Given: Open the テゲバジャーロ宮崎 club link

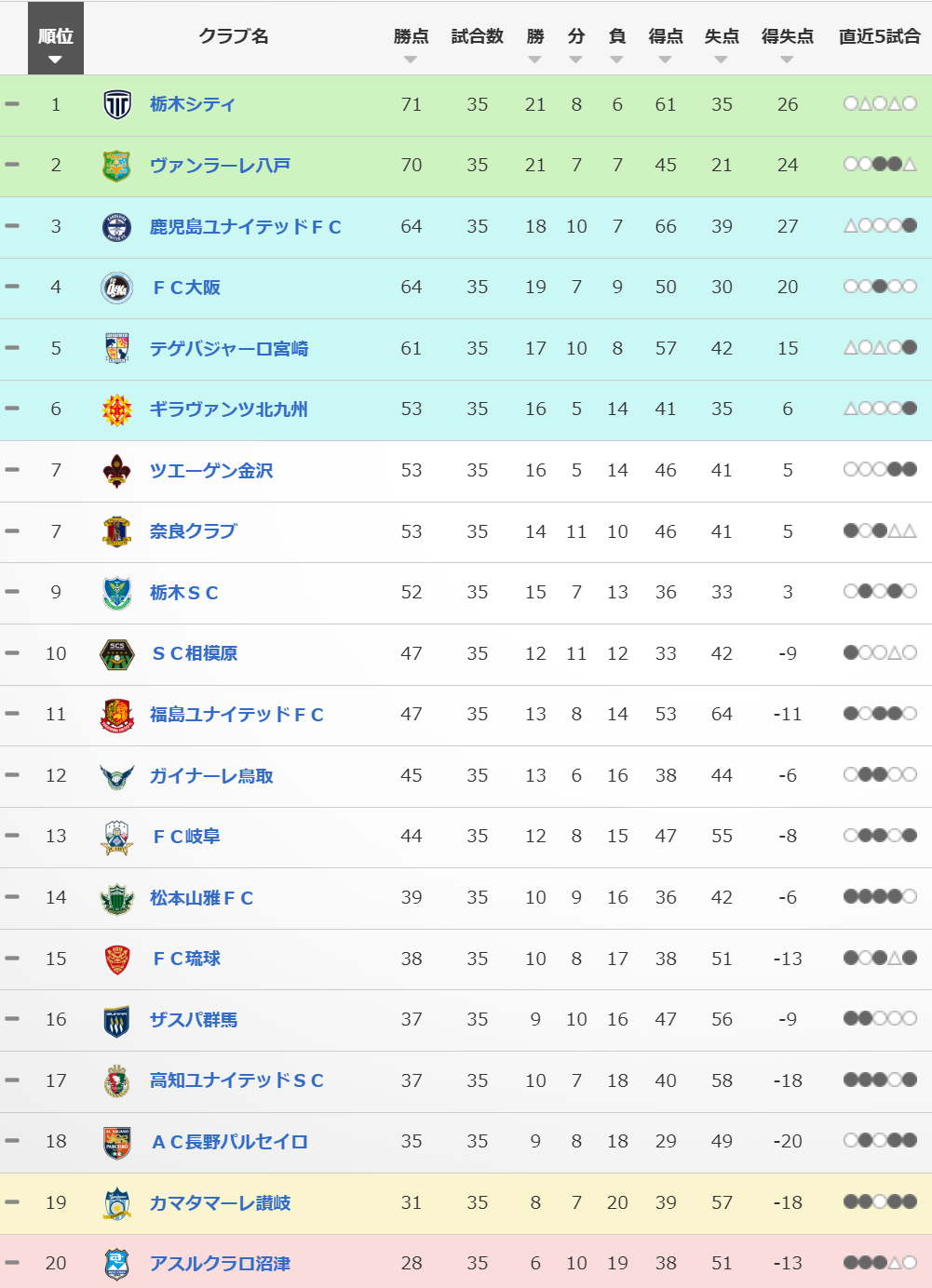Looking at the screenshot, I should click(229, 349).
